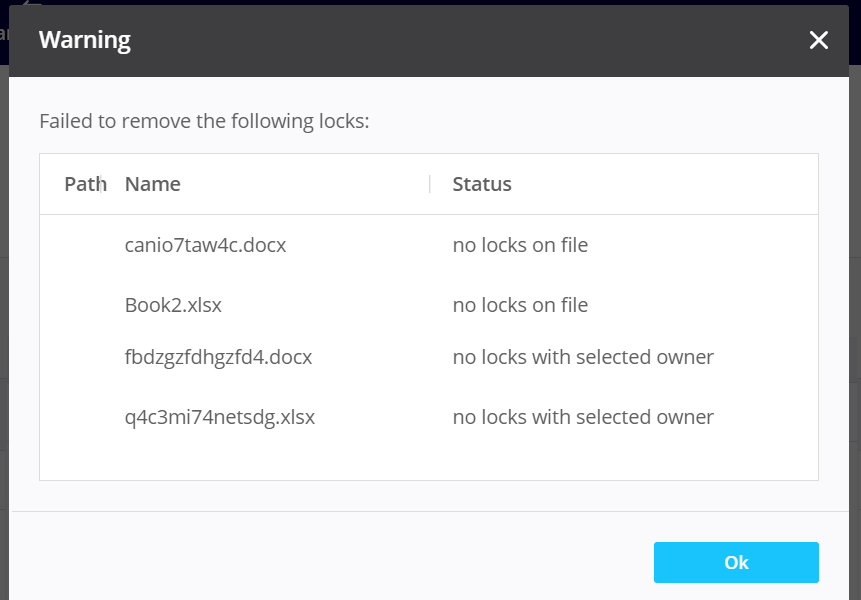Viewport: 861px width, 600px height.
Task: Select the canio7taw4c.docx file name
Action: (x=205, y=245)
